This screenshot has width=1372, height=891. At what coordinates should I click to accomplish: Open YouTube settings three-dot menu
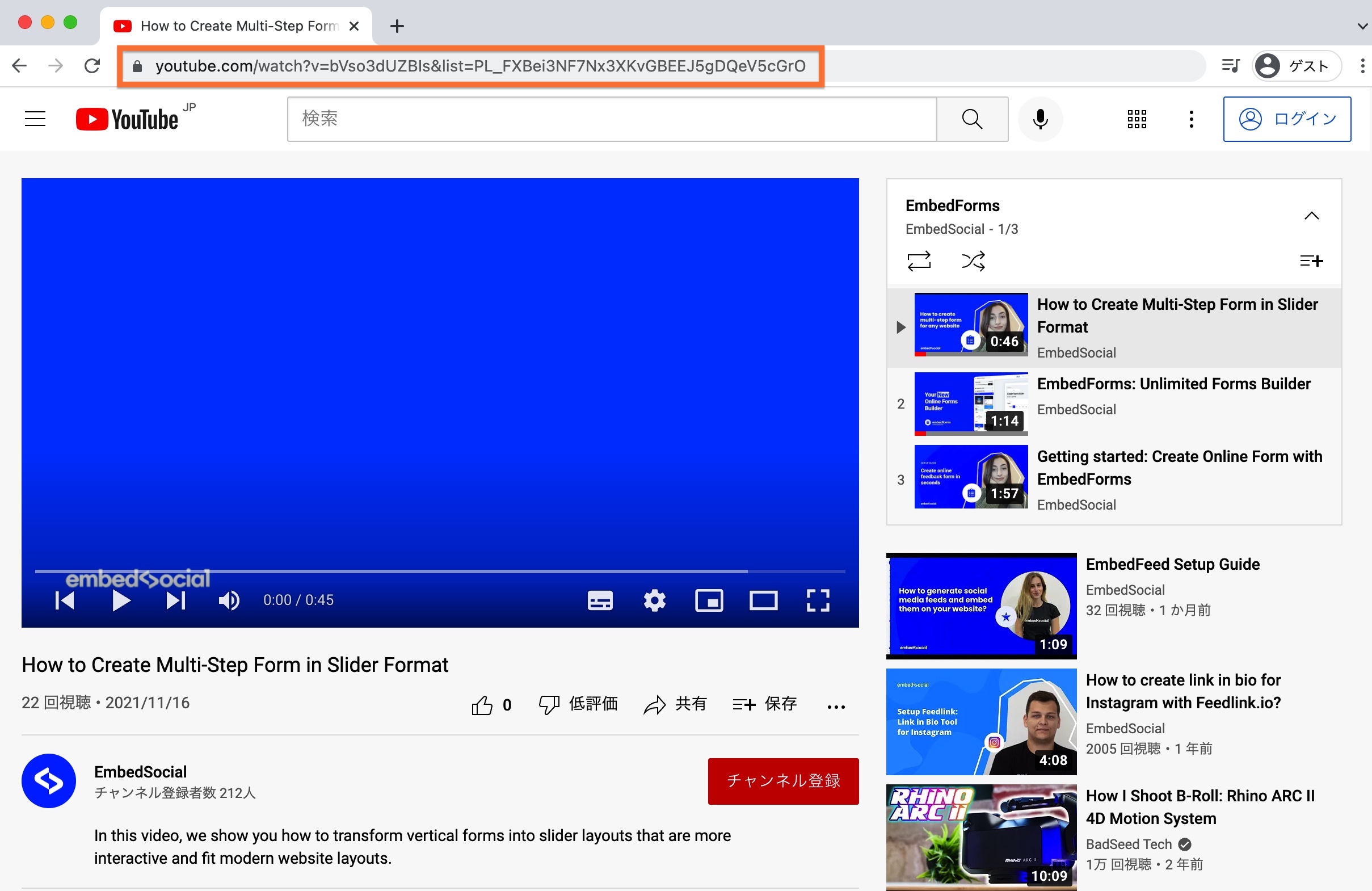click(1191, 119)
